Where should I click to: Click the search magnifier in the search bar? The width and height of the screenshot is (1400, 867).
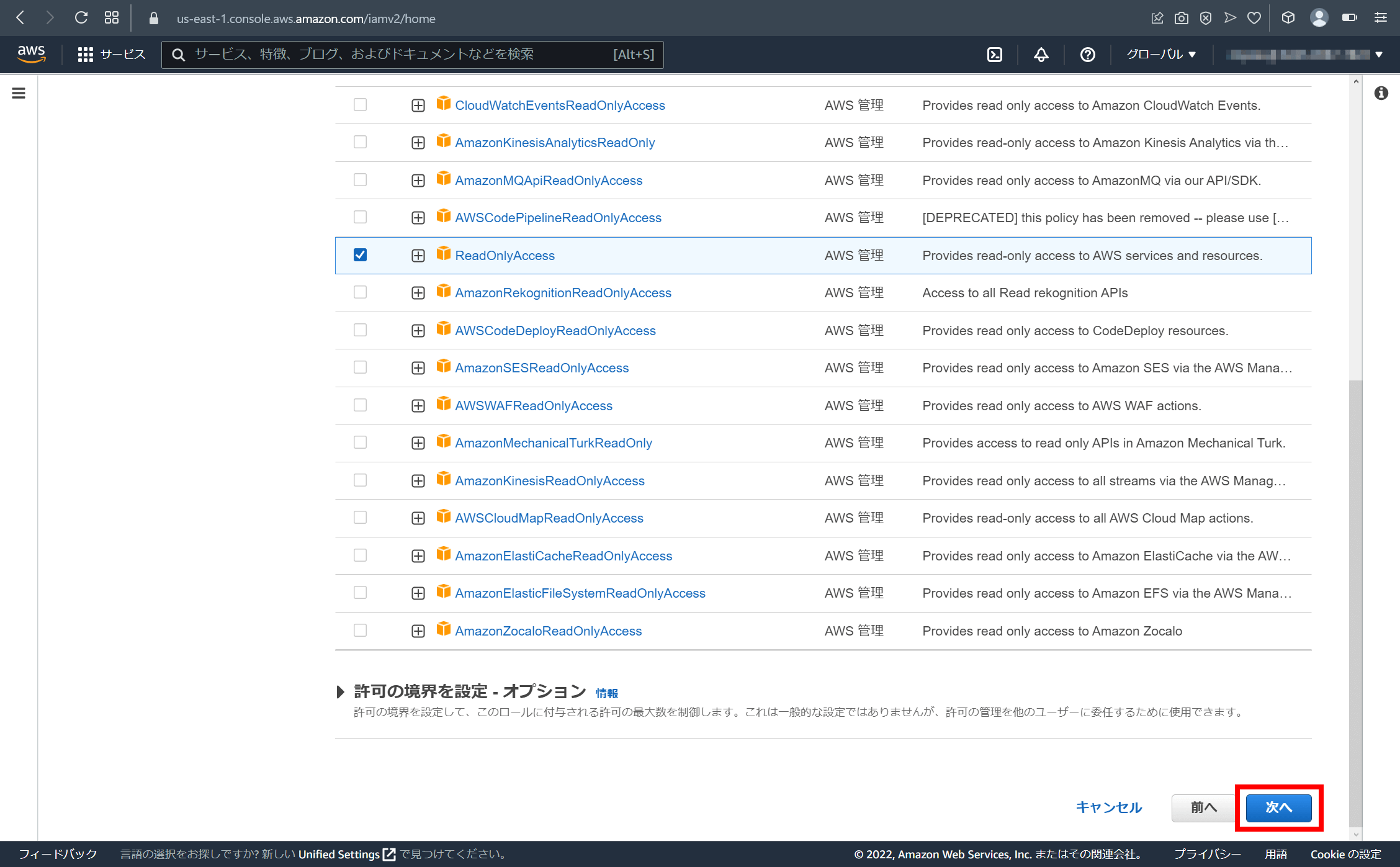tap(179, 55)
